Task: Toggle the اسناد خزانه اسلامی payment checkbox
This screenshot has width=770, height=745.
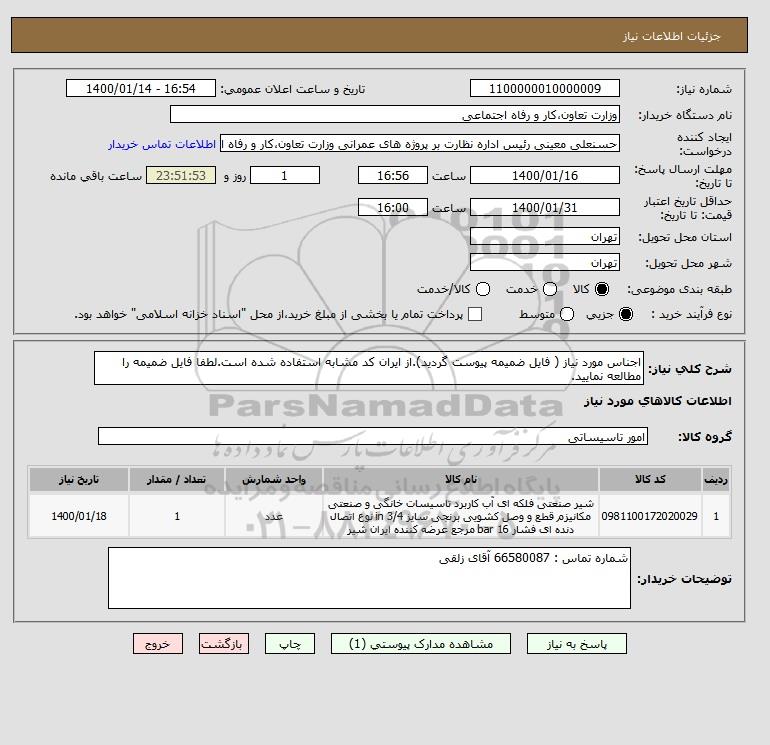Action: click(x=475, y=314)
